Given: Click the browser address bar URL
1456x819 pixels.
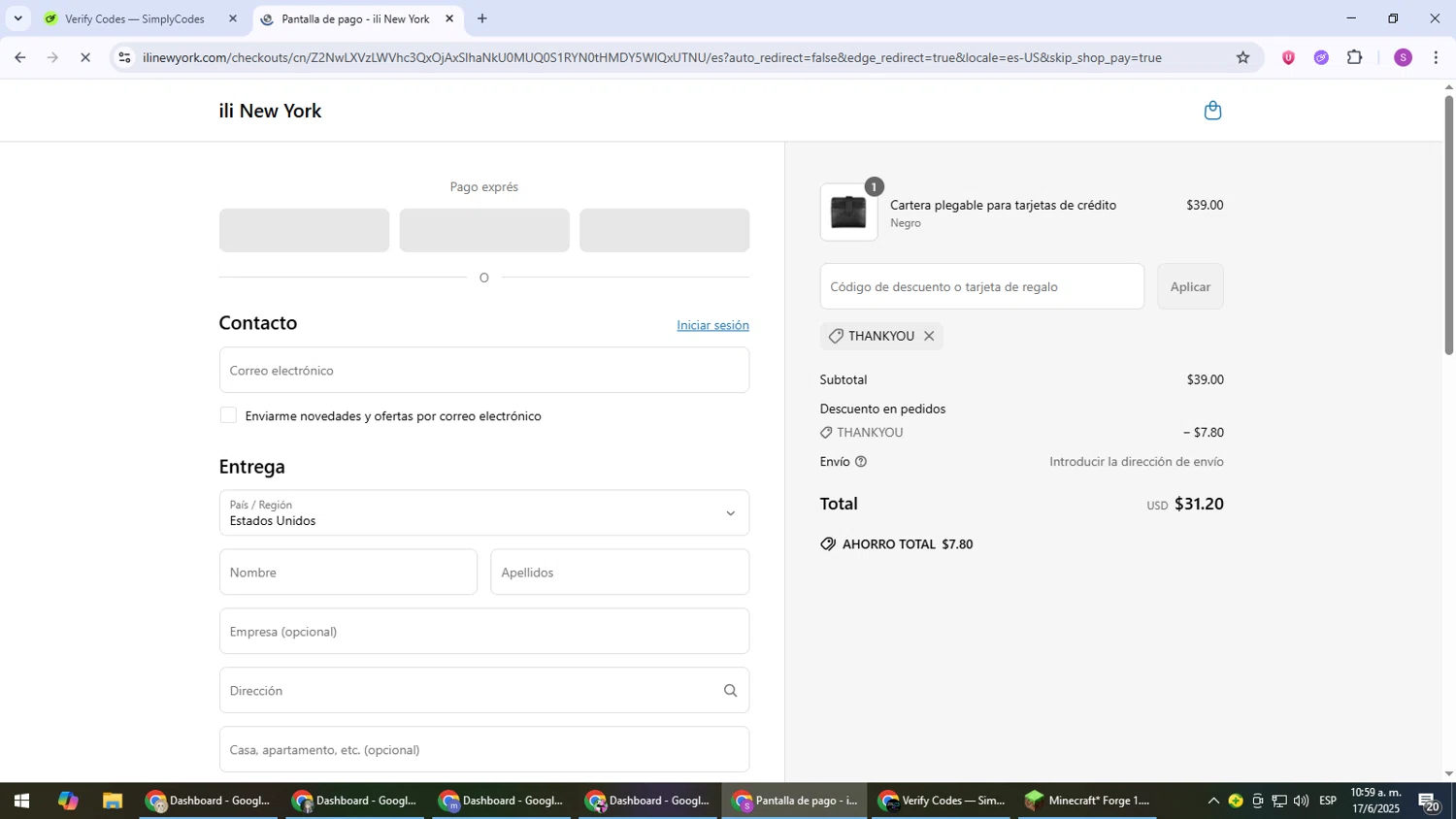Looking at the screenshot, I should [x=651, y=57].
